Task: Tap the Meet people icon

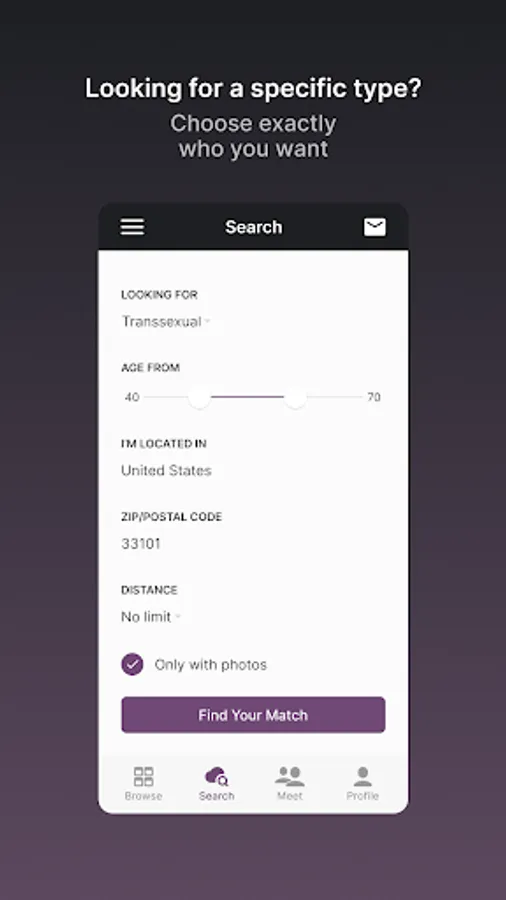Action: coord(290,777)
